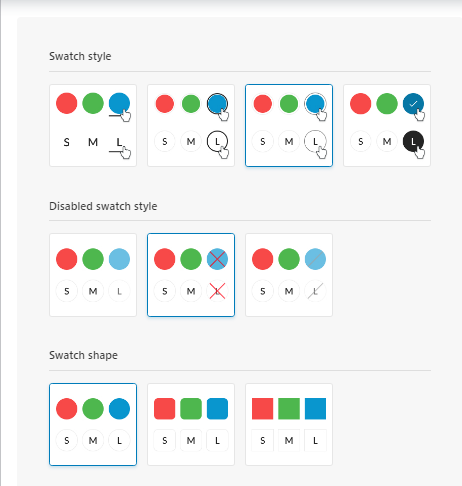462x486 pixels.
Task: Click the black filled L size icon
Action: click(413, 141)
